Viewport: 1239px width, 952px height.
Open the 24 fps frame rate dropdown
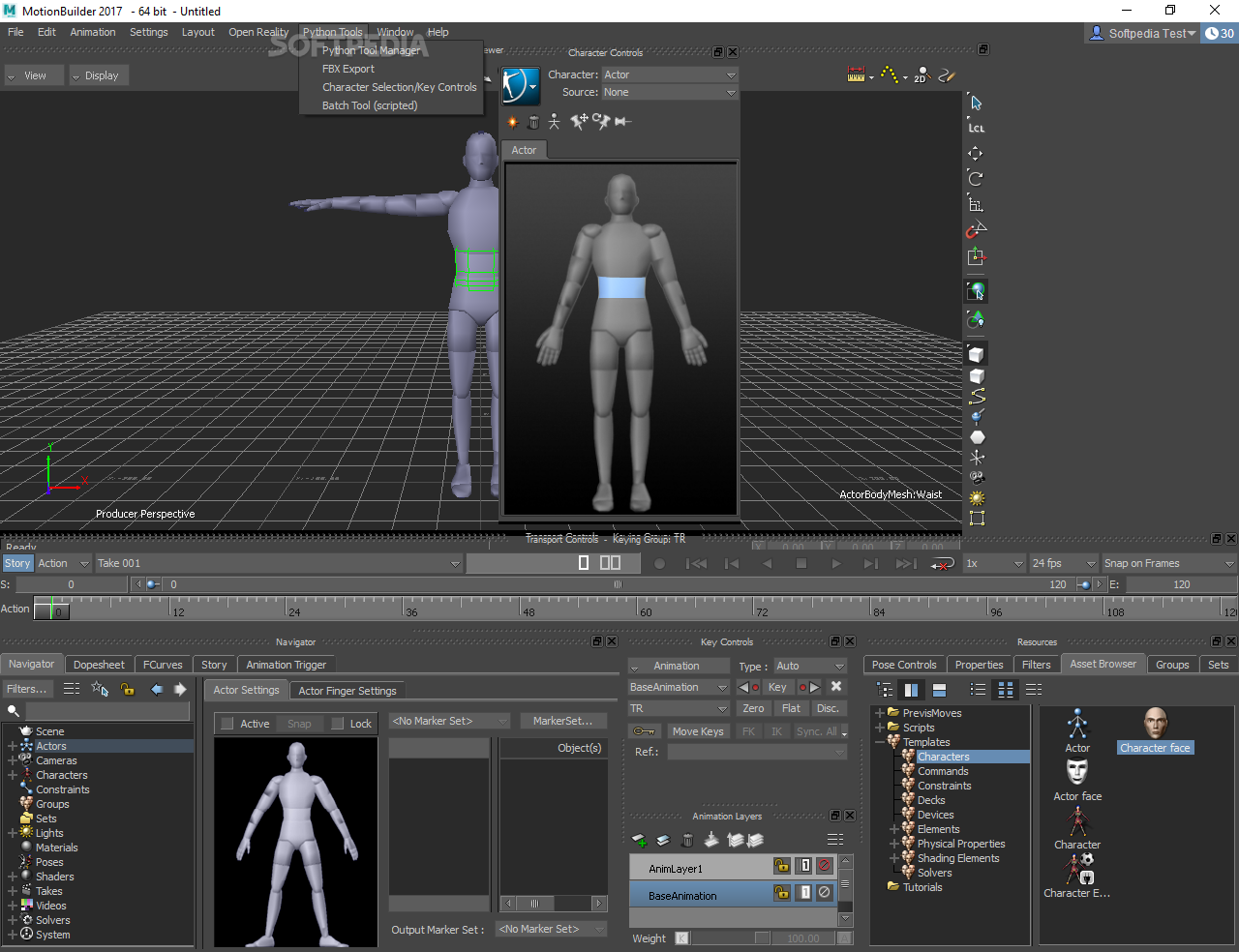pos(1064,563)
